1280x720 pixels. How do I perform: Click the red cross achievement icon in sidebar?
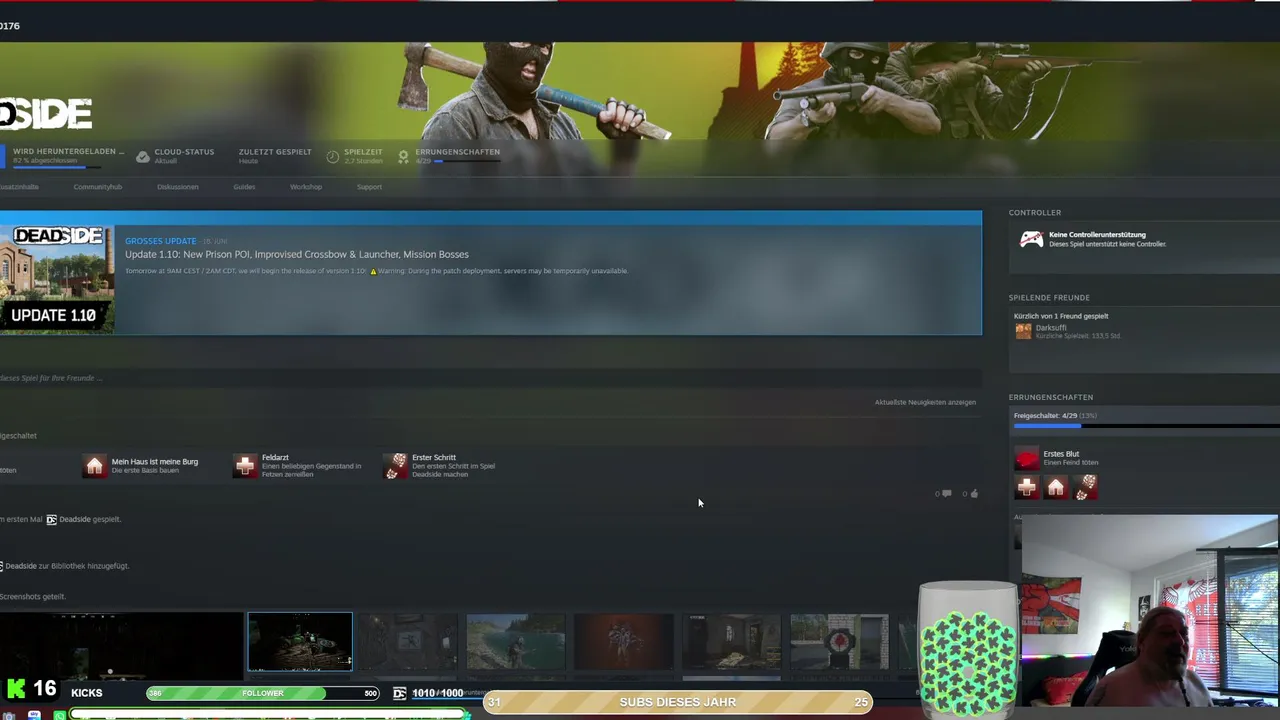pyautogui.click(x=1027, y=487)
